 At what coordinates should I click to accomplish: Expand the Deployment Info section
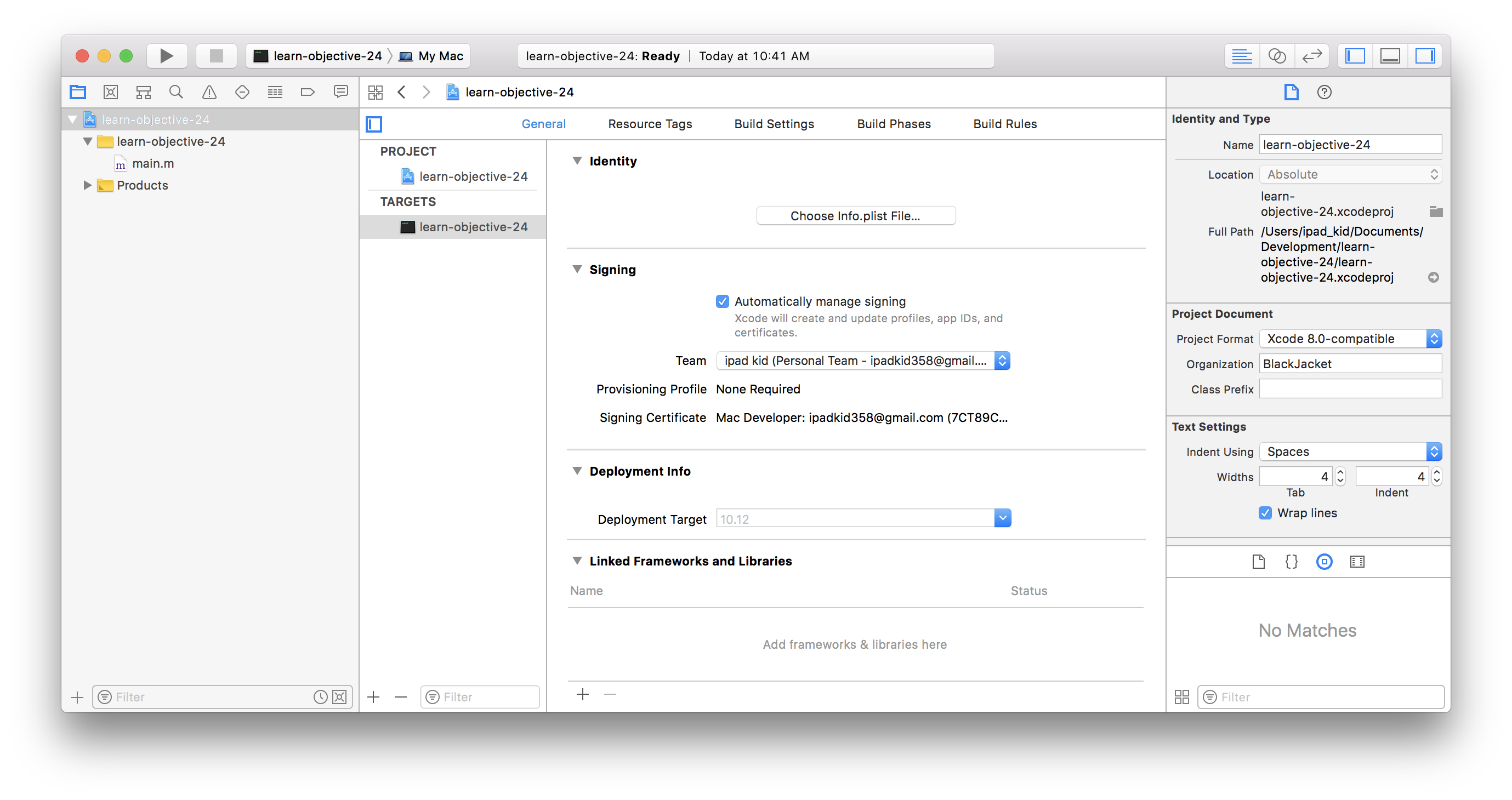point(577,471)
